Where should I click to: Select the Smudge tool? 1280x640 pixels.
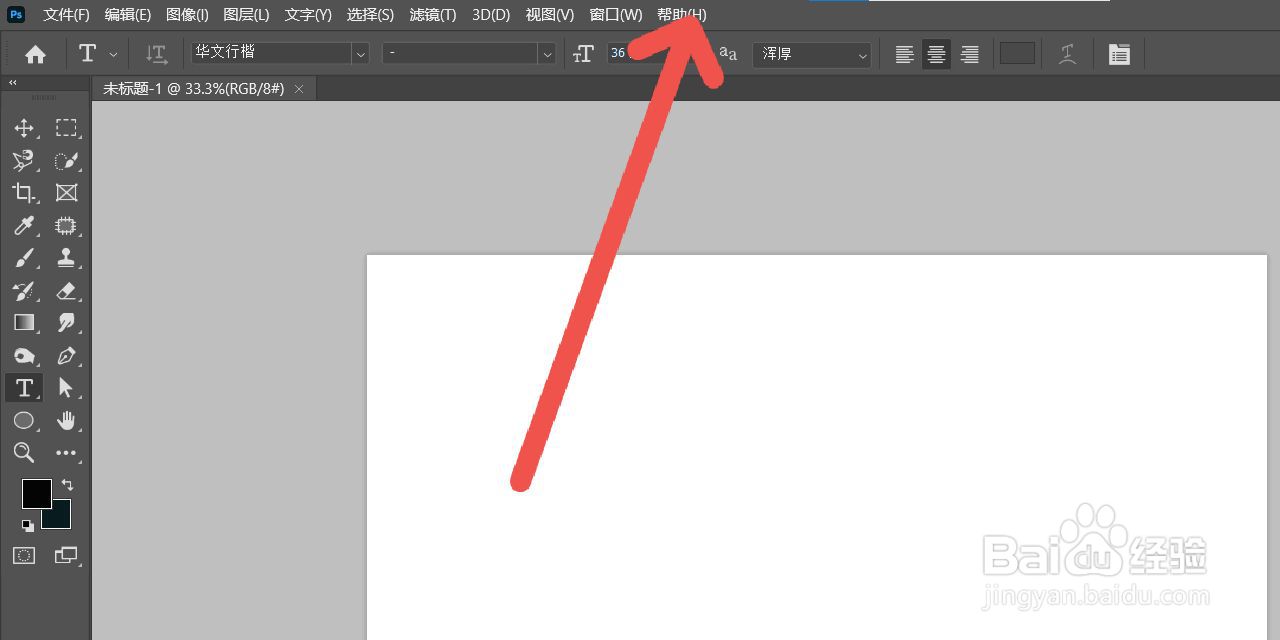[66, 323]
